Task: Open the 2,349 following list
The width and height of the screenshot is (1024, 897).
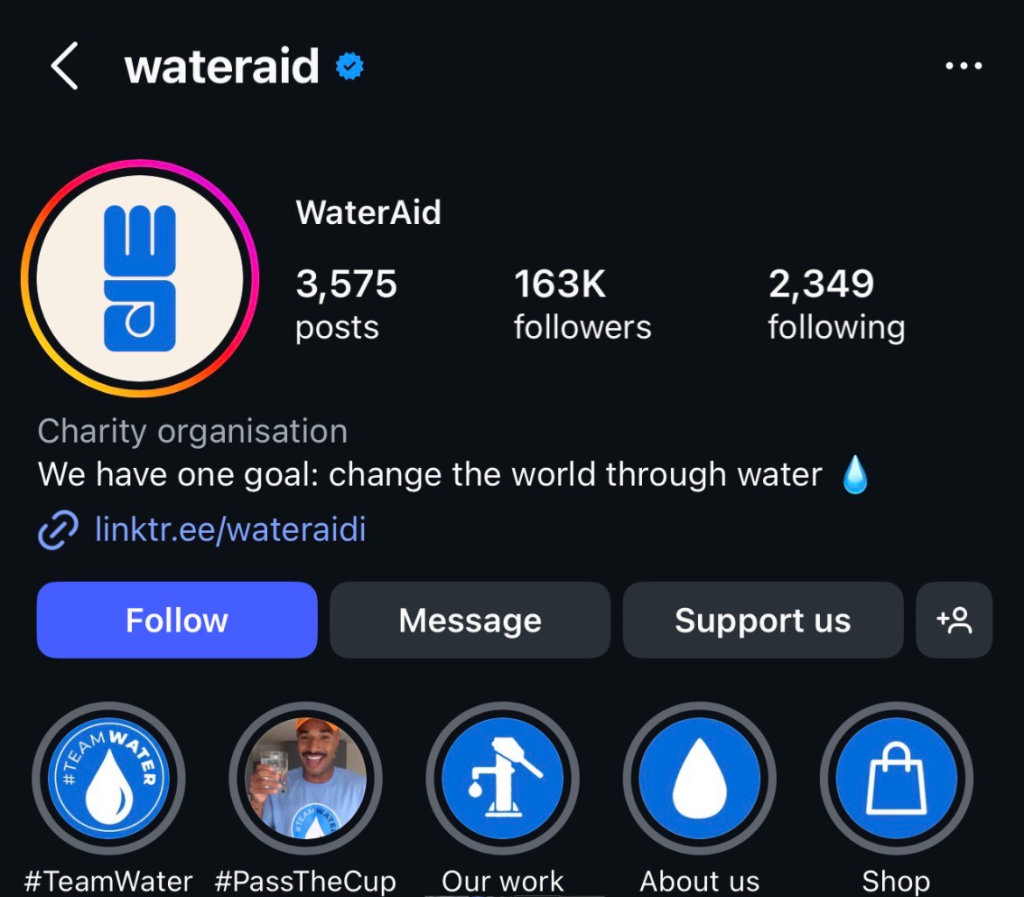Action: (x=836, y=304)
